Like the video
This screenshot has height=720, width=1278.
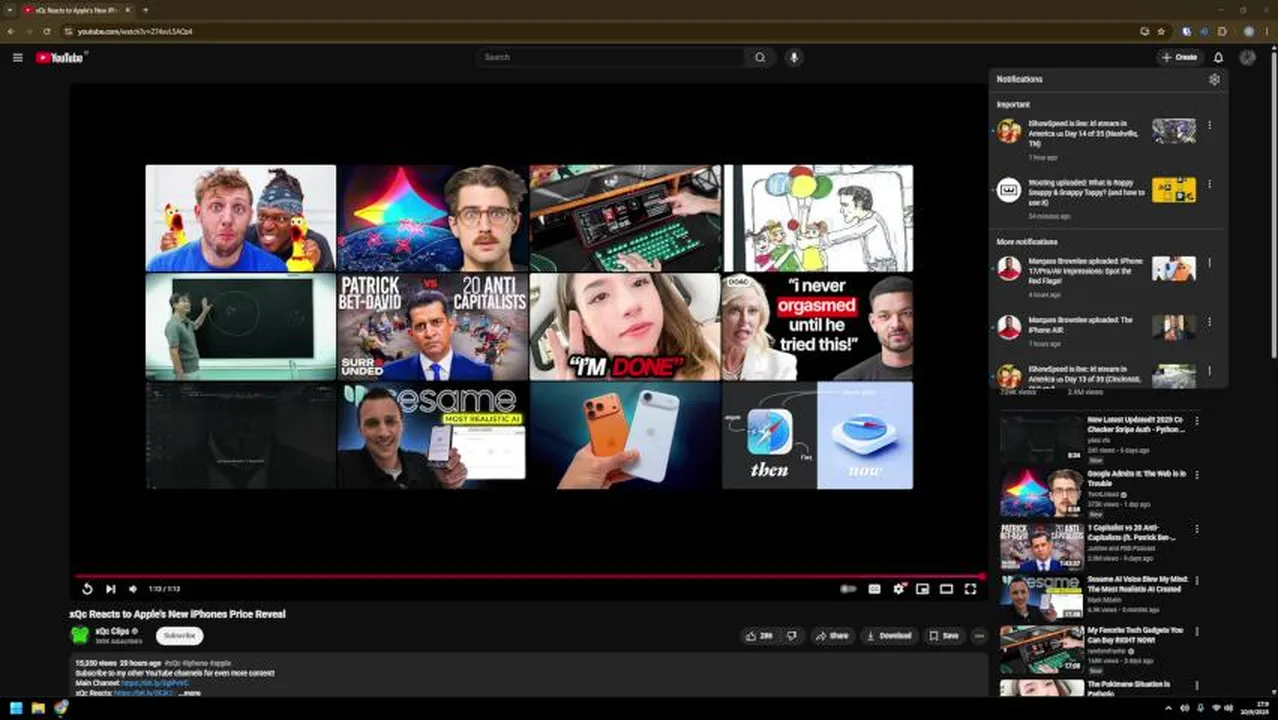tap(759, 635)
